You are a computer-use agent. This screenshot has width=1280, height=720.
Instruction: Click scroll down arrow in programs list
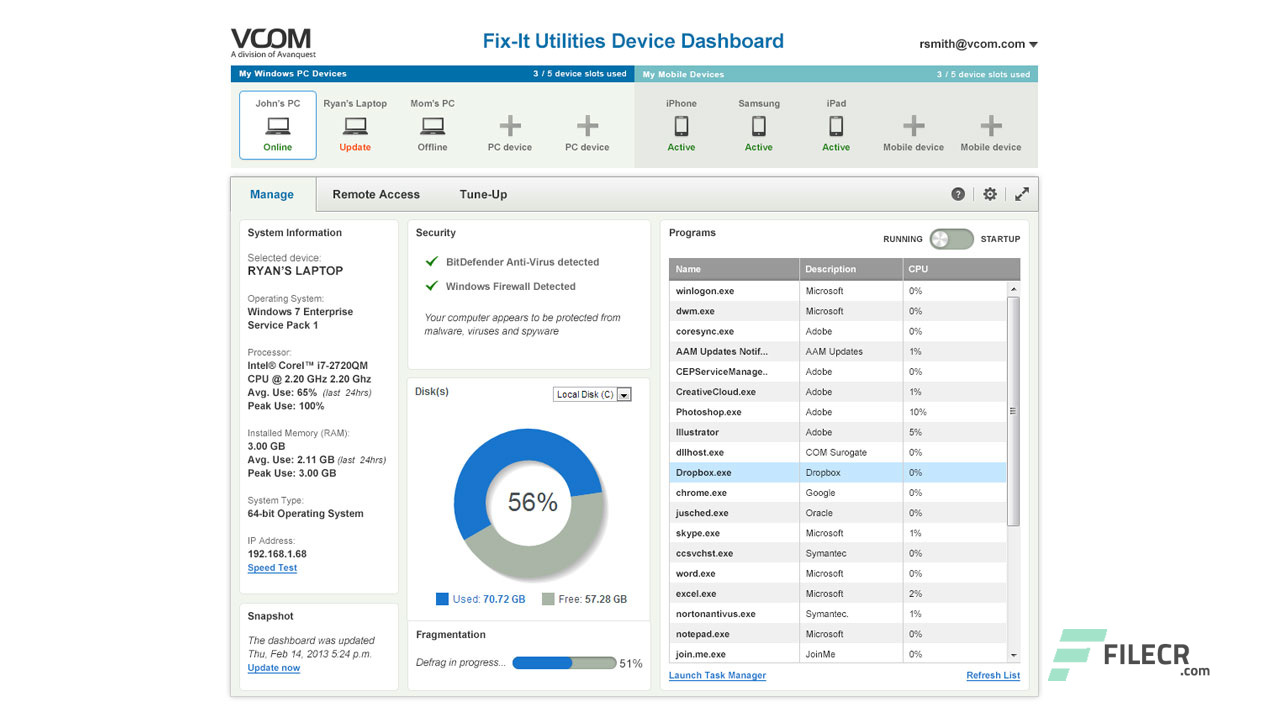pos(1014,655)
